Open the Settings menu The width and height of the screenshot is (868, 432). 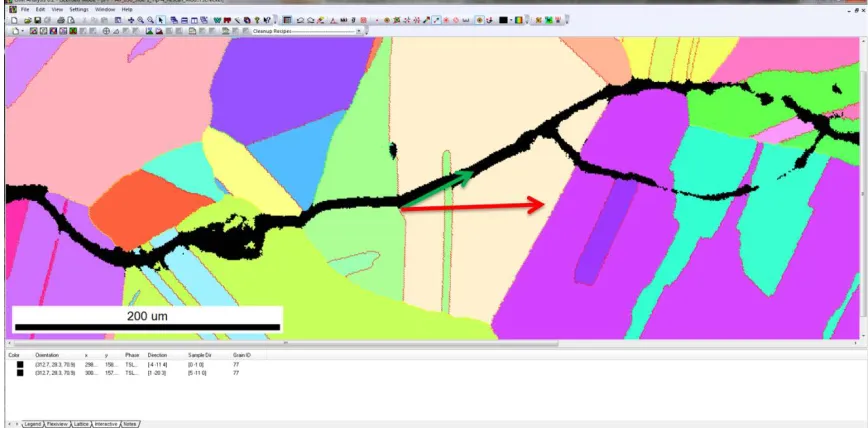pyautogui.click(x=79, y=9)
